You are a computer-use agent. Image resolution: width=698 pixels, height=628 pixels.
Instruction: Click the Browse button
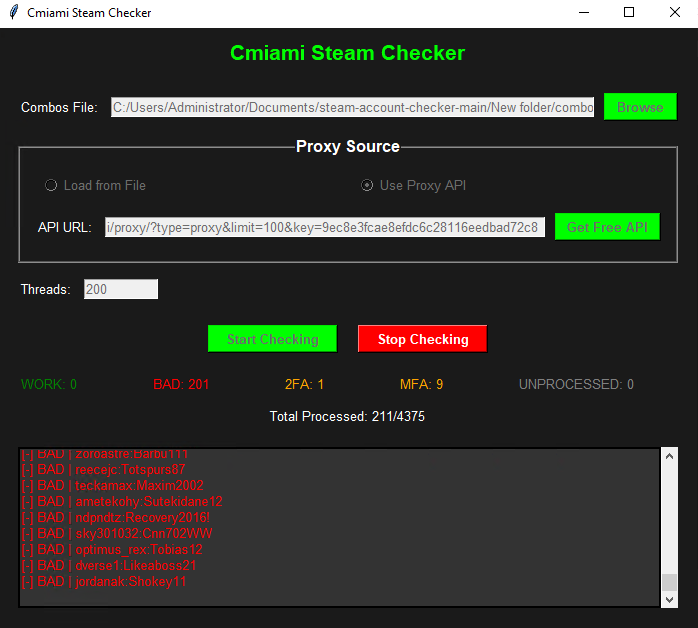click(x=640, y=107)
